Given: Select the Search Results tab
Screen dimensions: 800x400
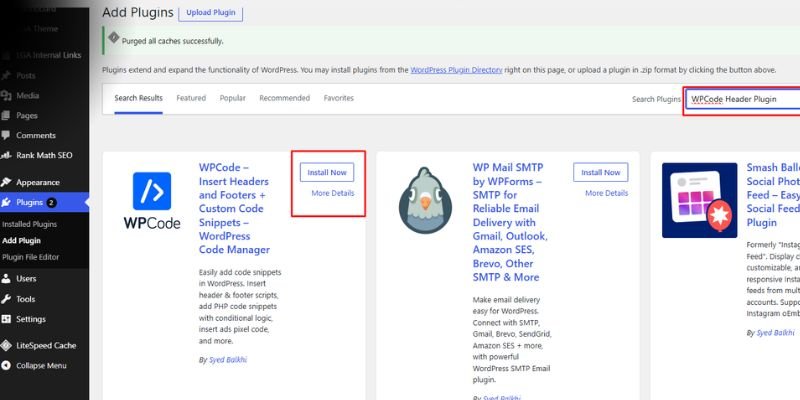Looking at the screenshot, I should (138, 98).
